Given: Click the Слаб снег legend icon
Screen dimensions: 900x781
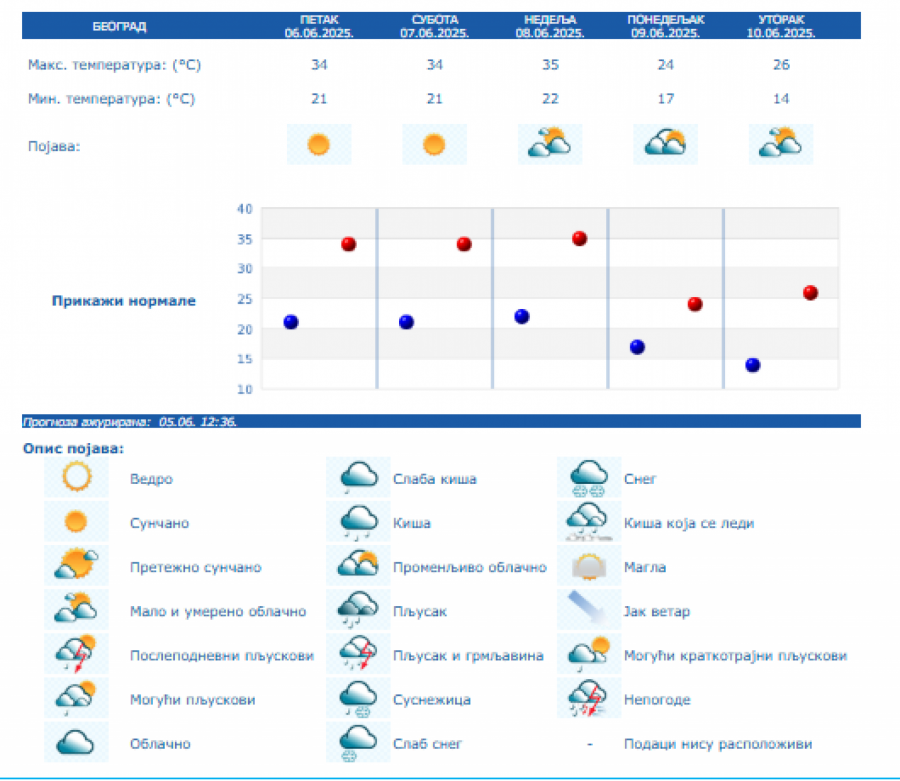Looking at the screenshot, I should coord(358,744).
